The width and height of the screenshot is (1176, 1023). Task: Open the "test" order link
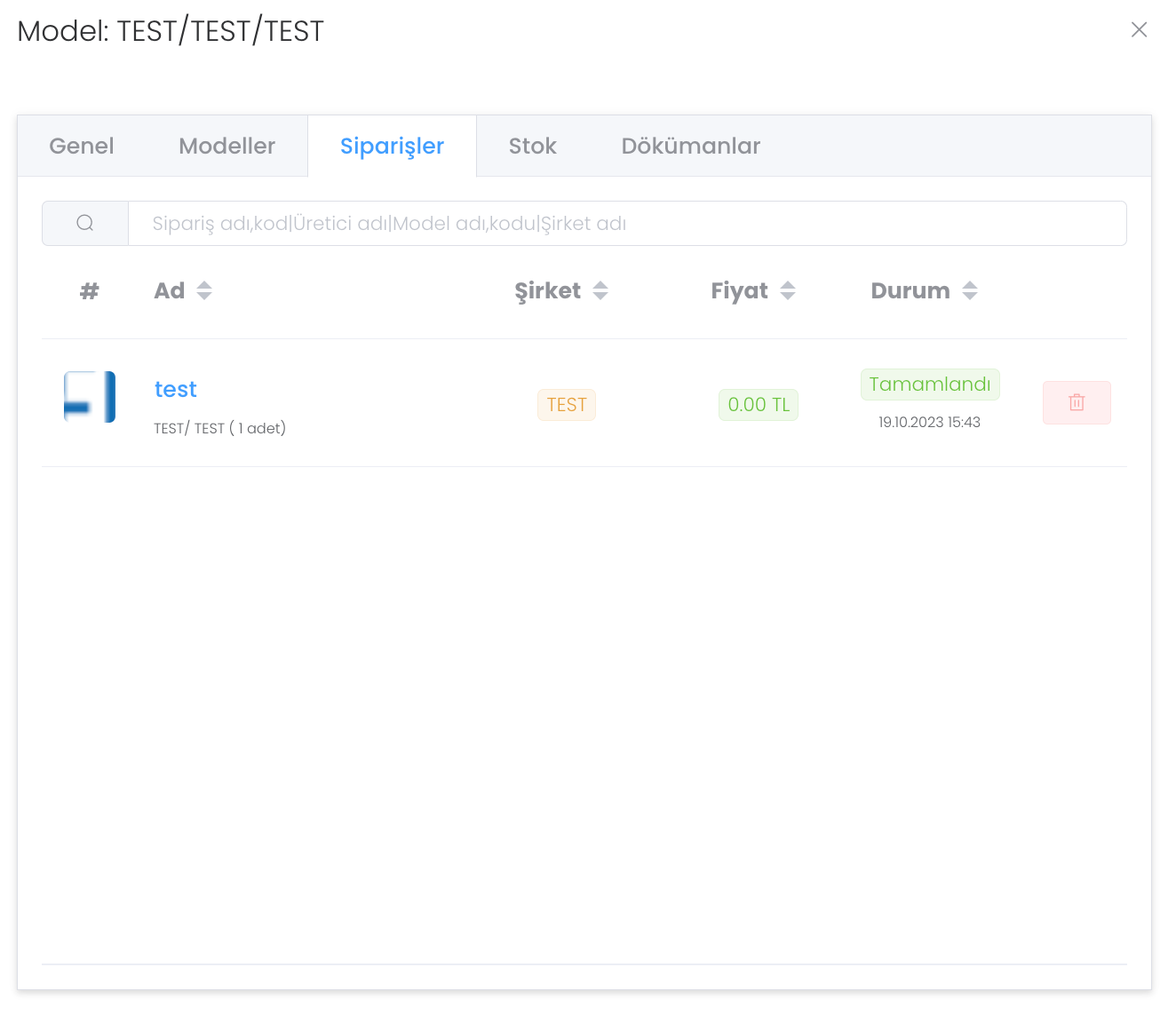coord(176,390)
